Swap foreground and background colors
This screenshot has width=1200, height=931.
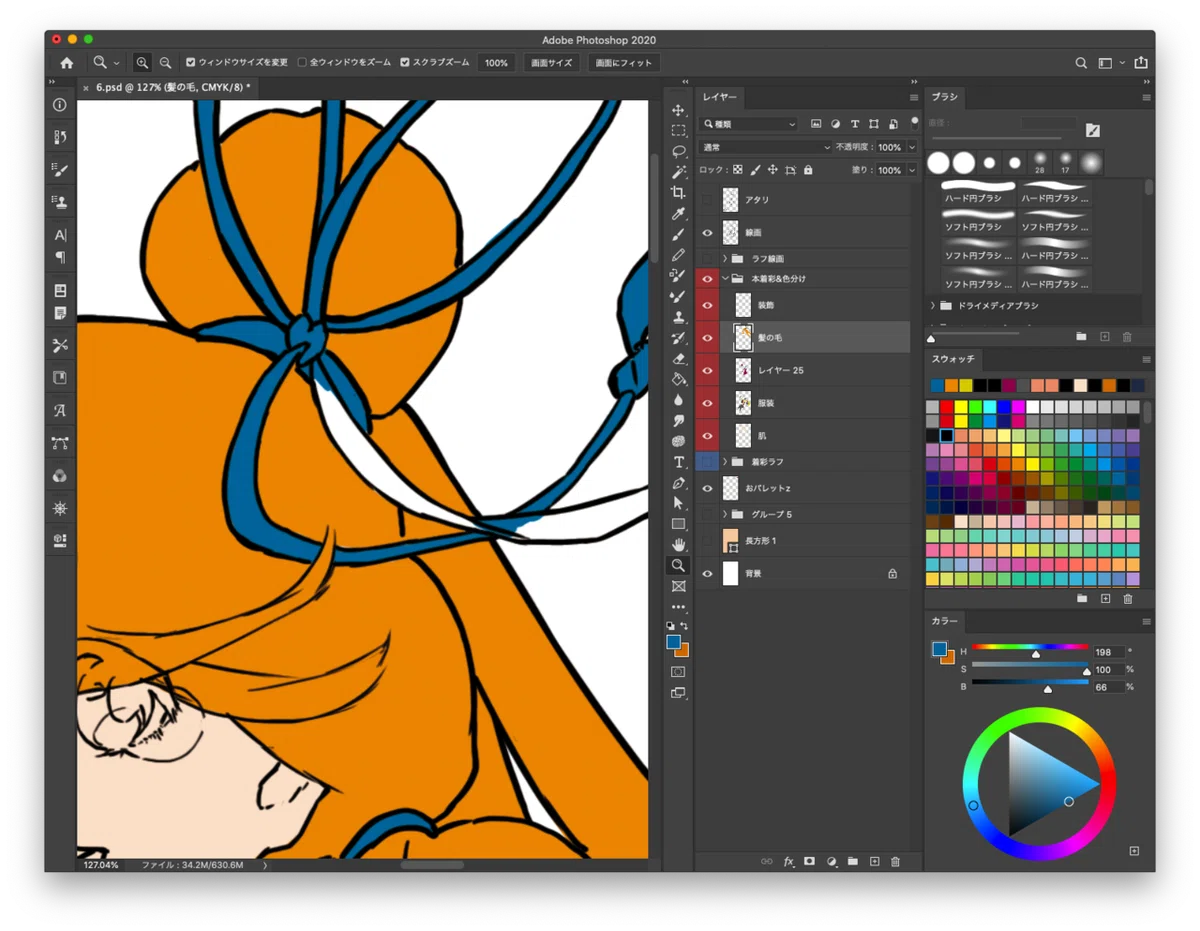click(x=684, y=626)
